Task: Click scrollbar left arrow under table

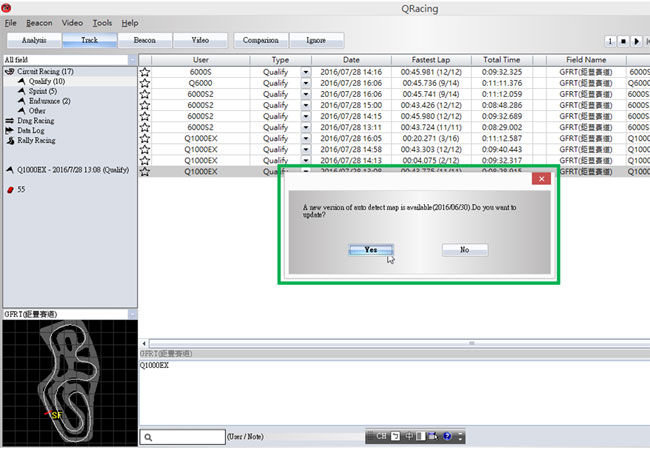Action: (x=144, y=343)
